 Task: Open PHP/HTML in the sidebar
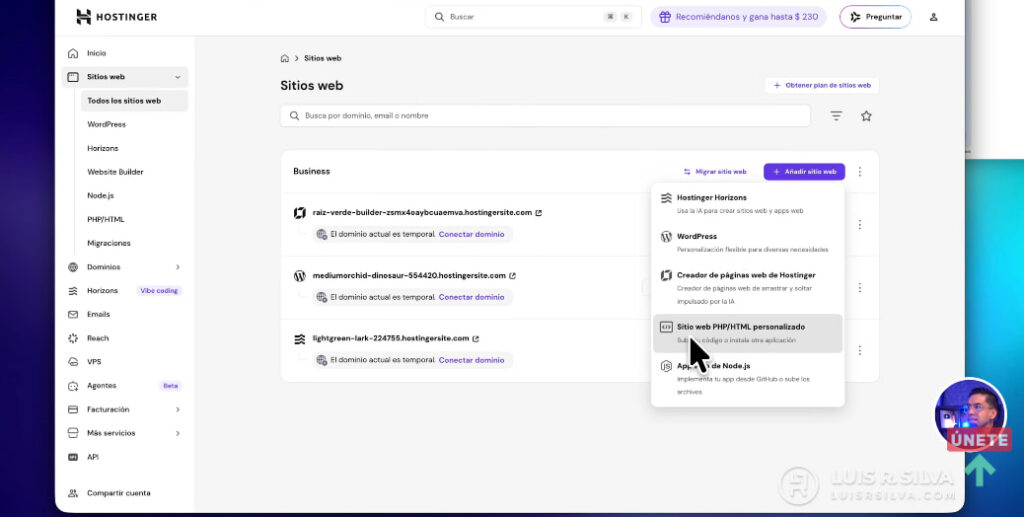[106, 219]
